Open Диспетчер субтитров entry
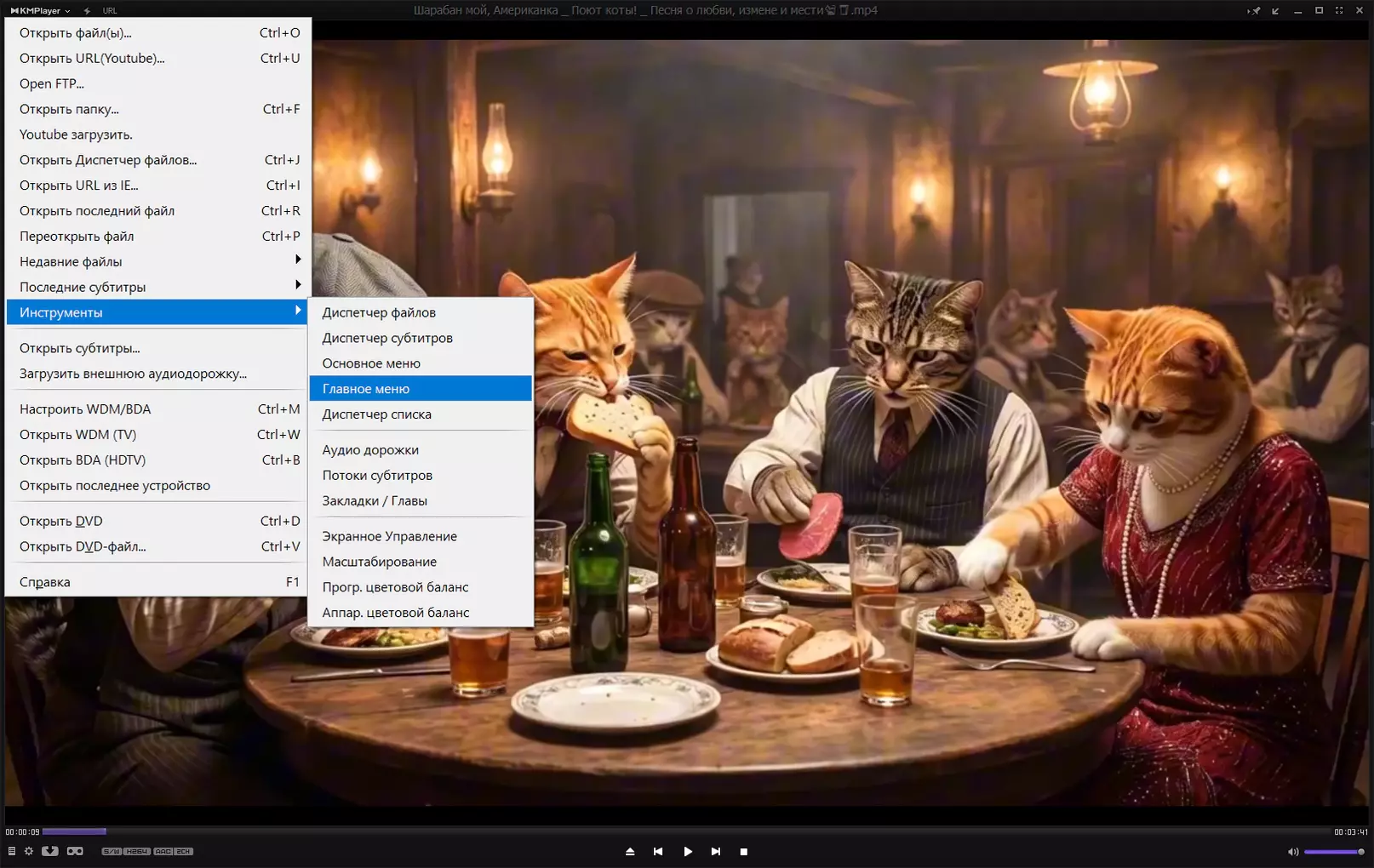This screenshot has width=1374, height=868. (421, 338)
